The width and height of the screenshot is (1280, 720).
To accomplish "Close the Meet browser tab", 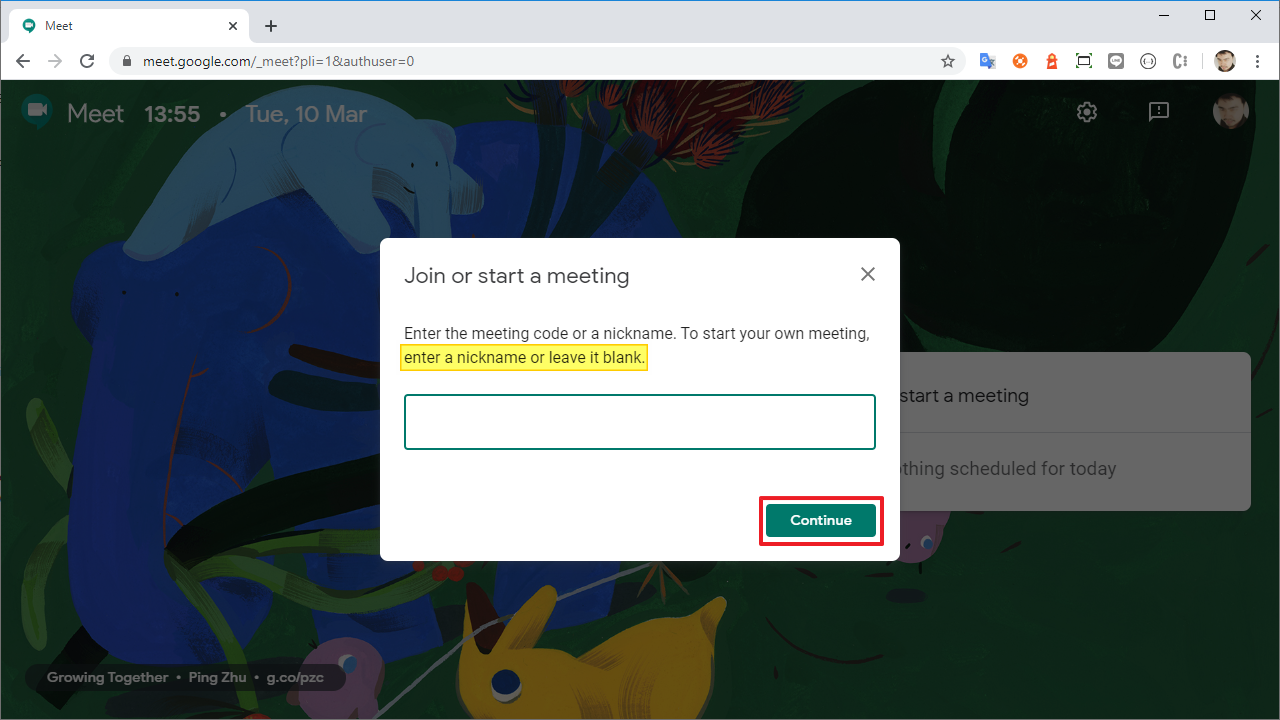I will [233, 26].
